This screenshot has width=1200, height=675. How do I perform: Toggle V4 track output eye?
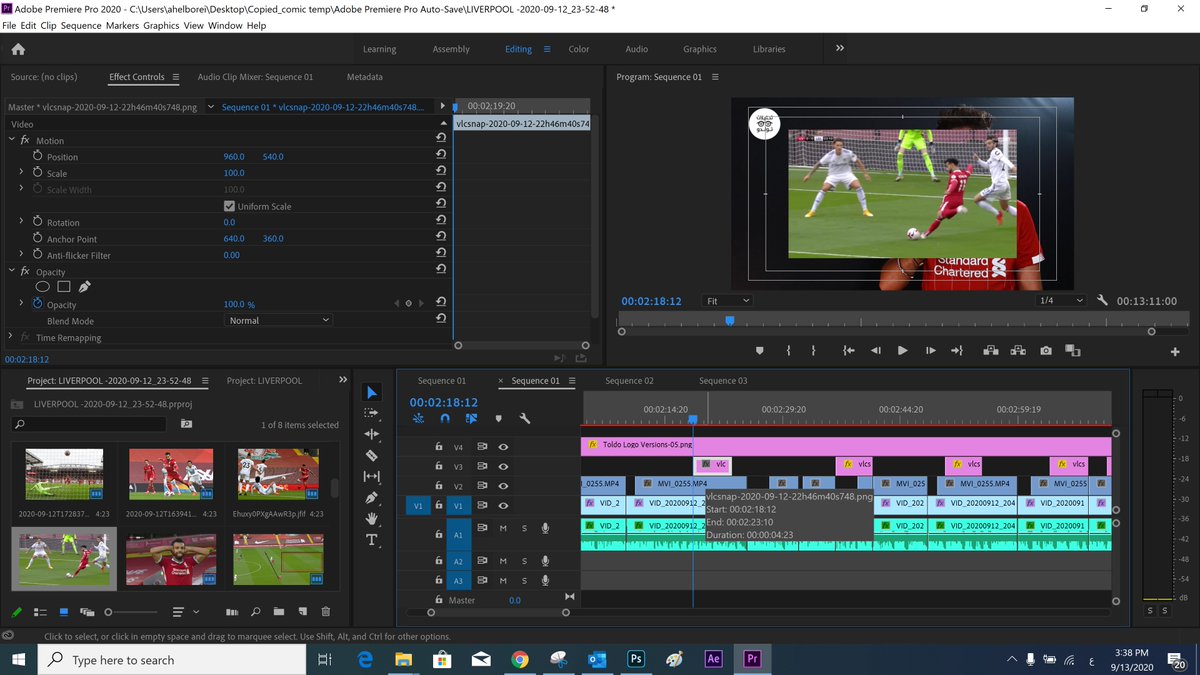coord(504,447)
